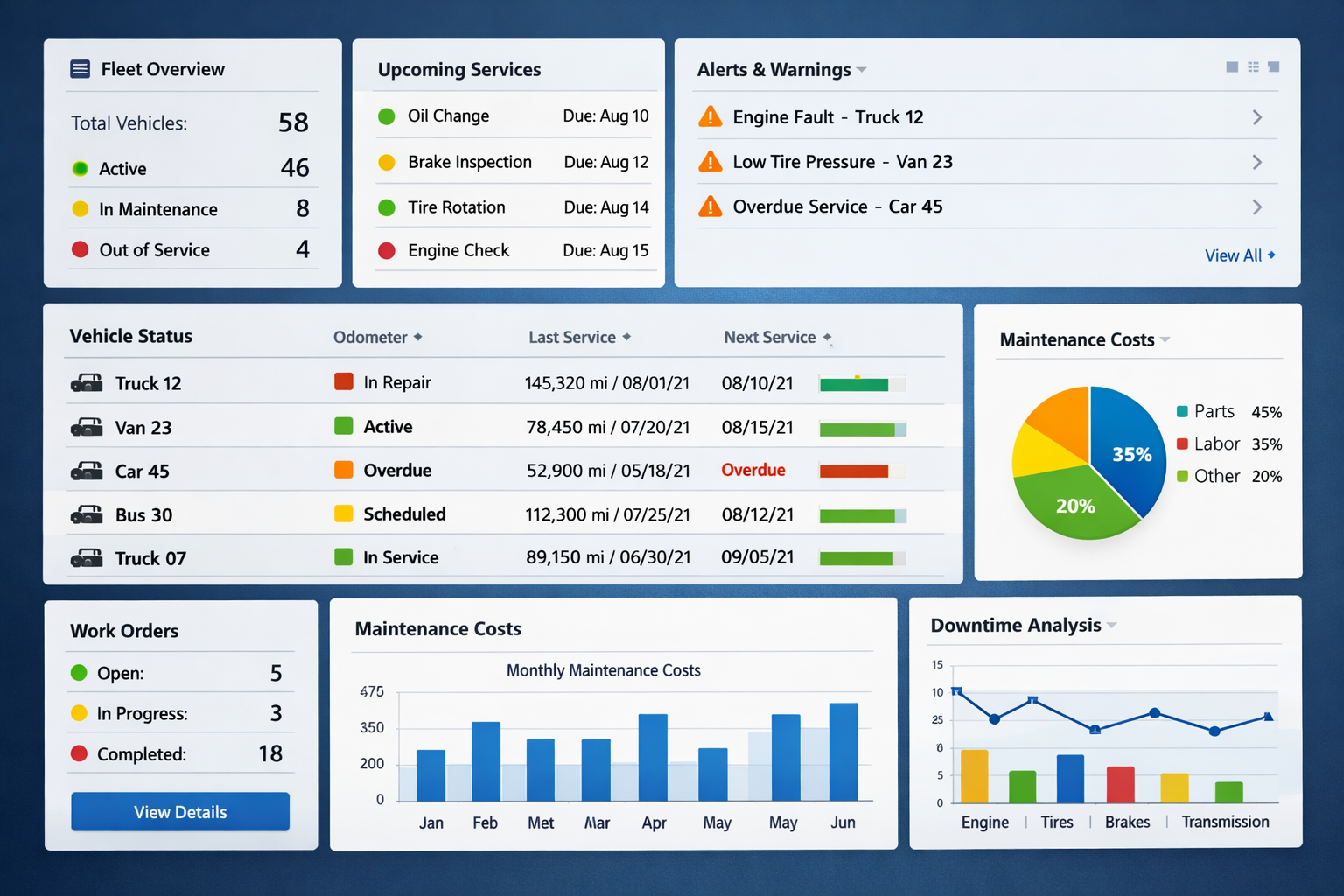The image size is (1344, 896).
Task: Click the Low Tire Pressure warning icon
Action: pyautogui.click(x=710, y=162)
